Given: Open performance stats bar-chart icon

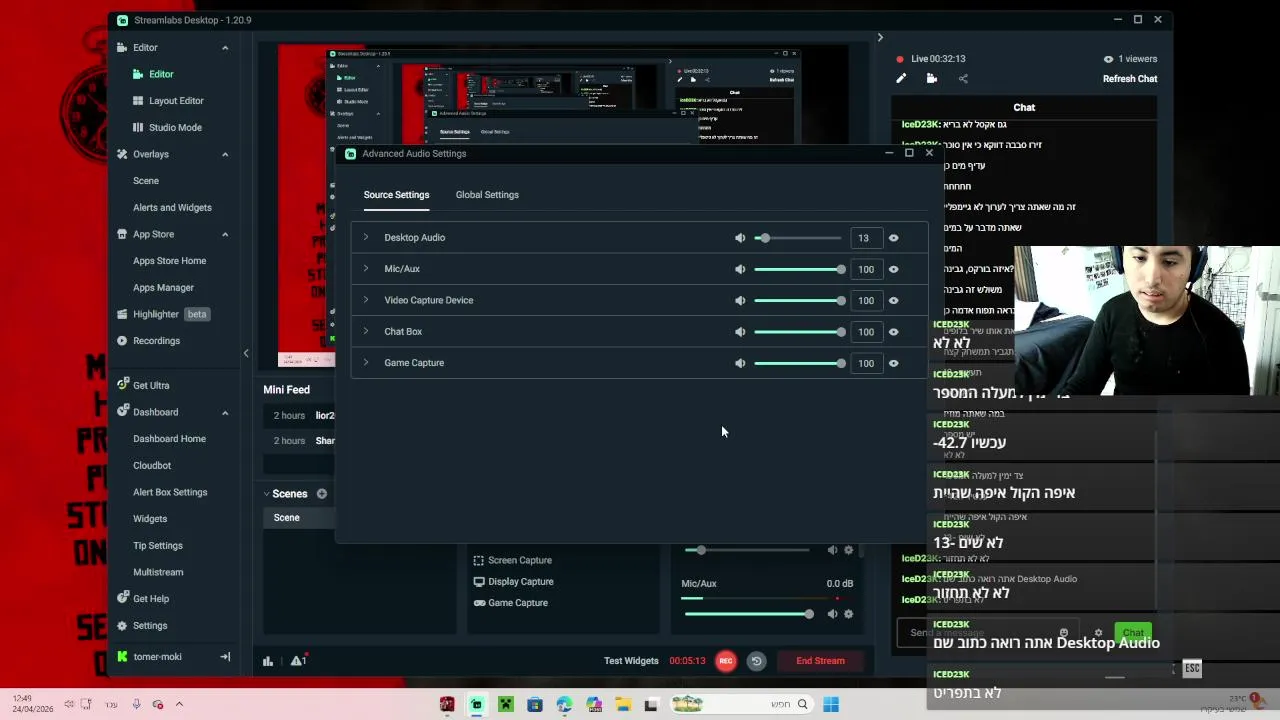Looking at the screenshot, I should pos(268,661).
